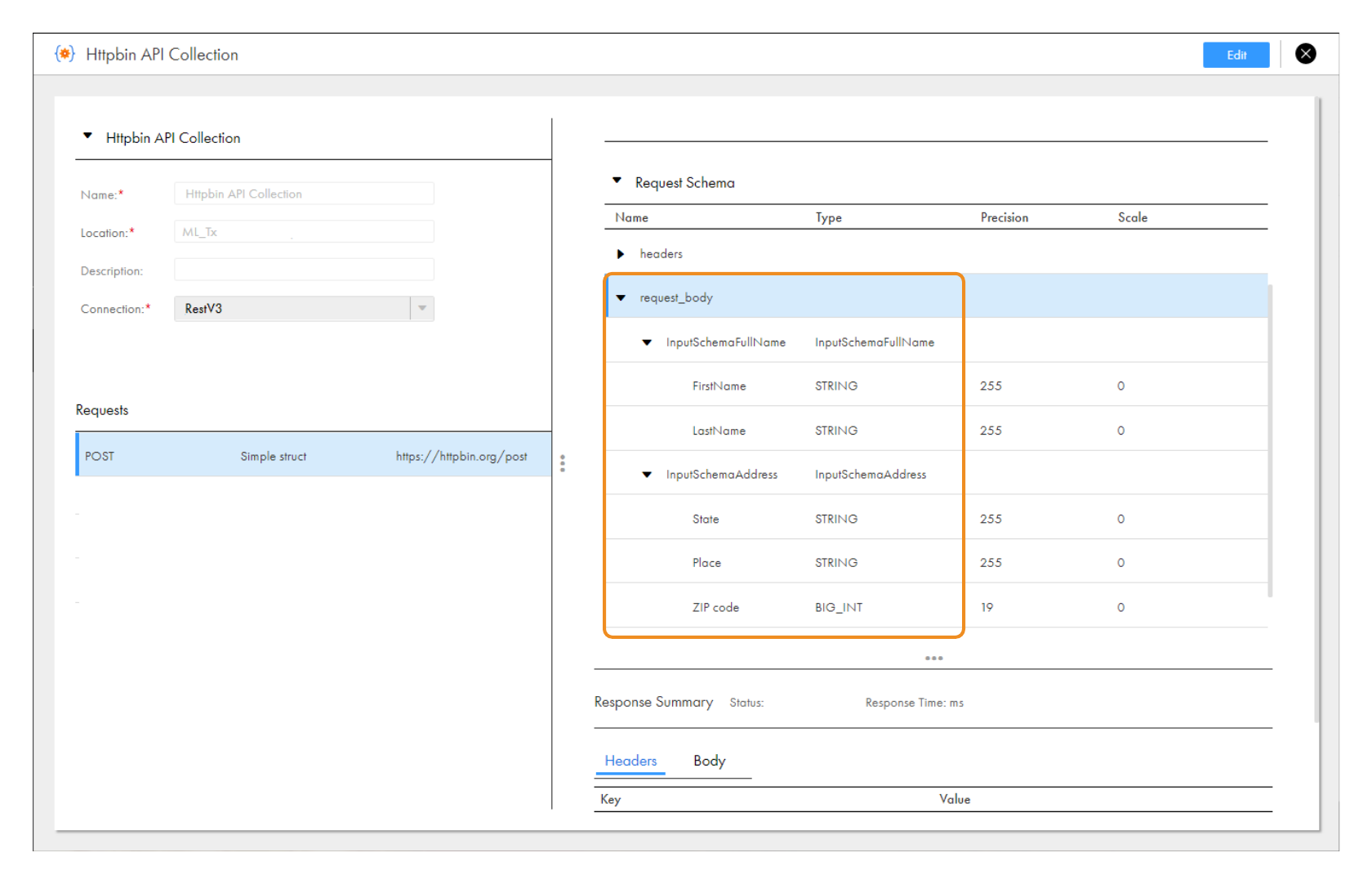Click the Response Time label

(x=914, y=703)
